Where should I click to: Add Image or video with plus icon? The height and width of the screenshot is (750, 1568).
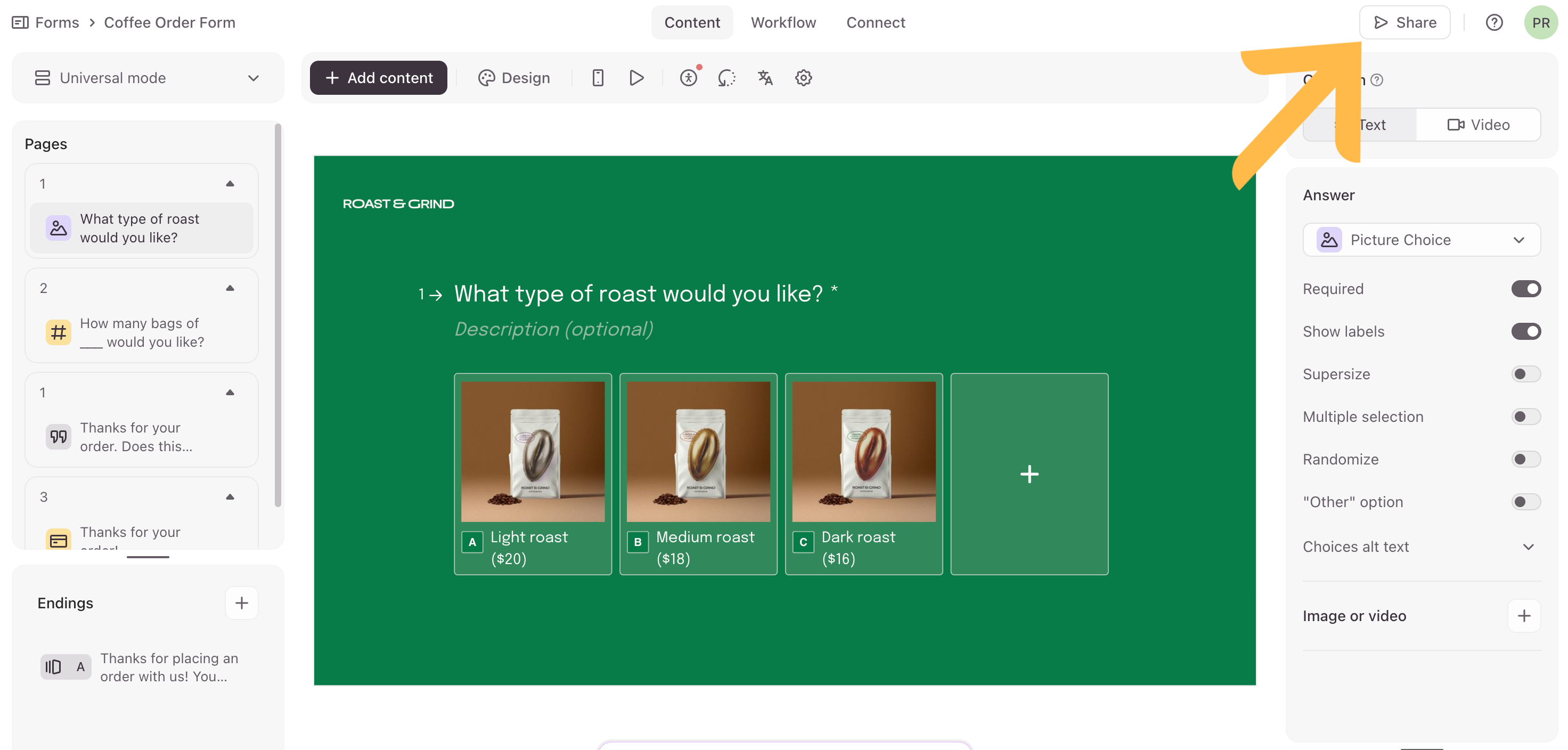1524,615
